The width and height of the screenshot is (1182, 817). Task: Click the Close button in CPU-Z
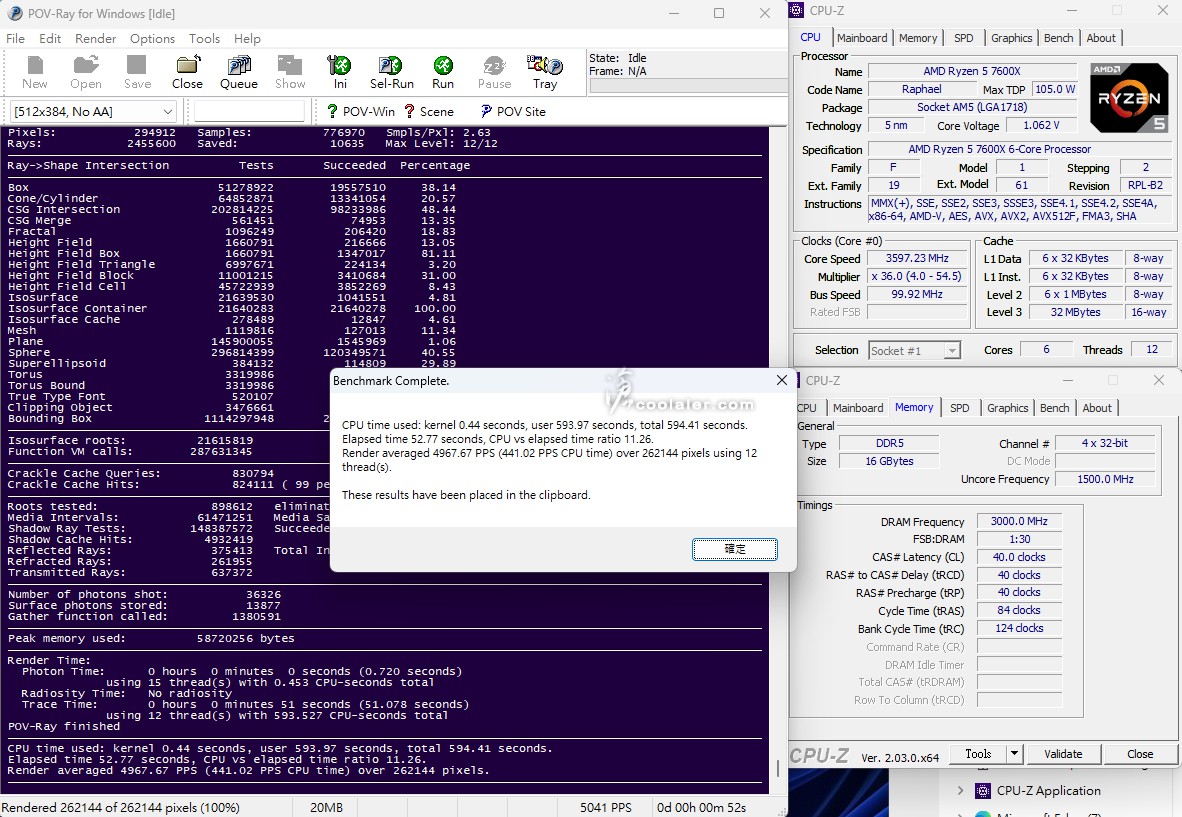coord(1140,754)
